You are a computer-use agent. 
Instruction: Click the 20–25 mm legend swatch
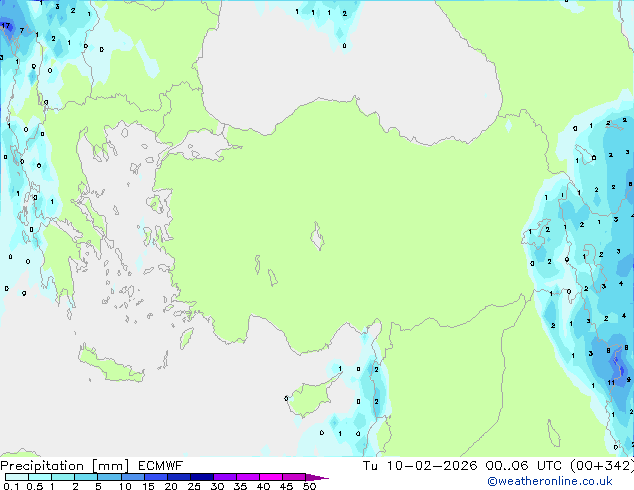[179, 477]
